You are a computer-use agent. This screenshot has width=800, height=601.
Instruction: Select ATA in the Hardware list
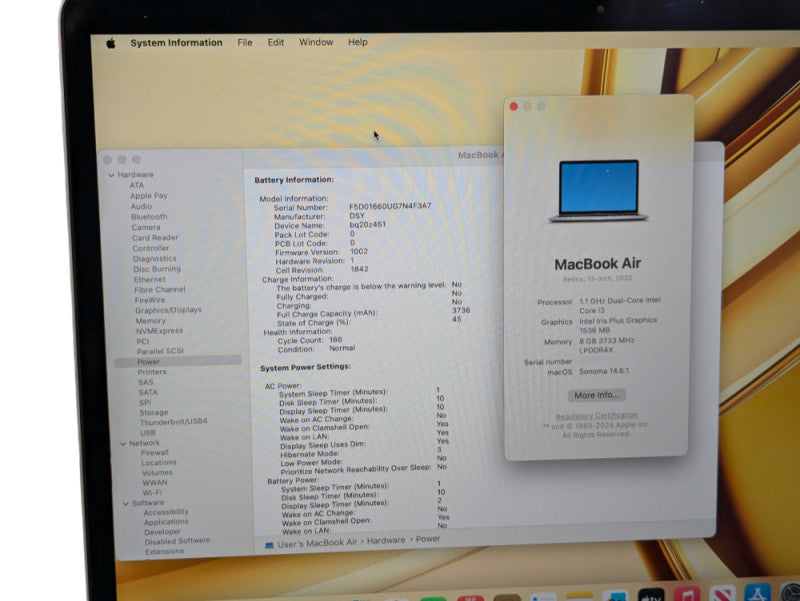137,185
